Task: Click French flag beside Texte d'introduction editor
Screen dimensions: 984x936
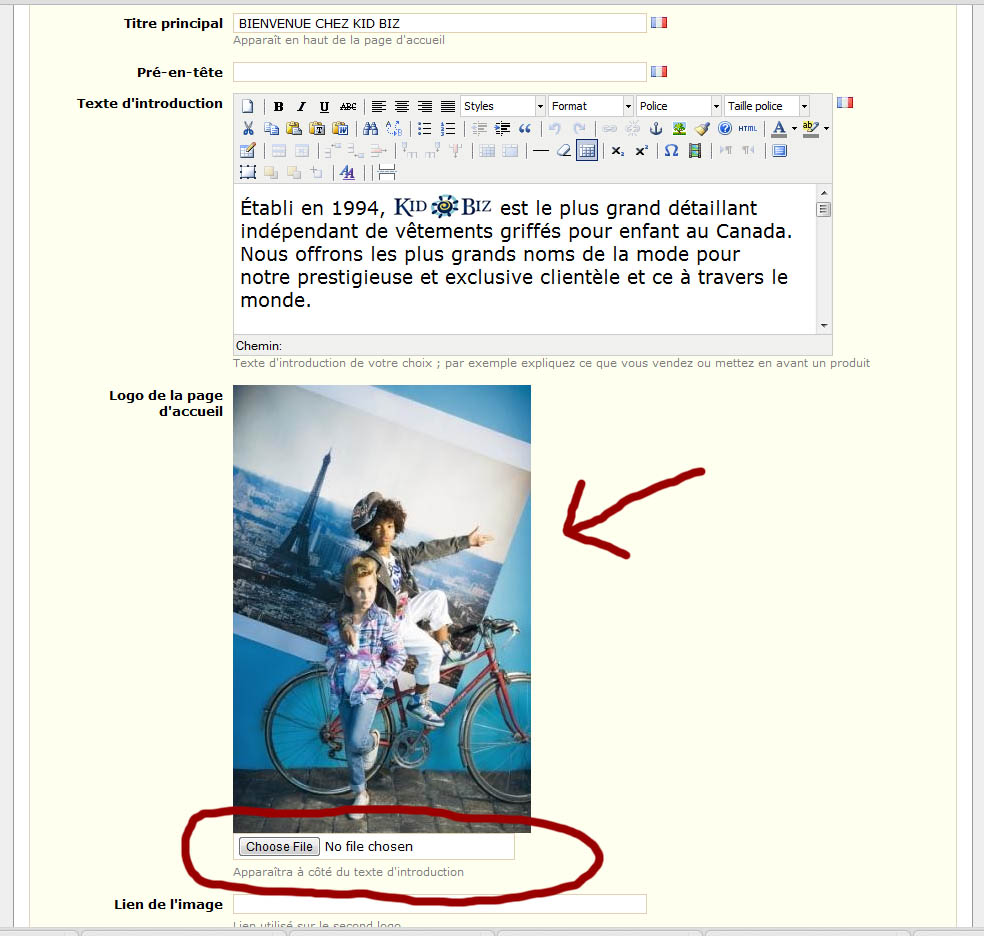Action: [x=845, y=102]
